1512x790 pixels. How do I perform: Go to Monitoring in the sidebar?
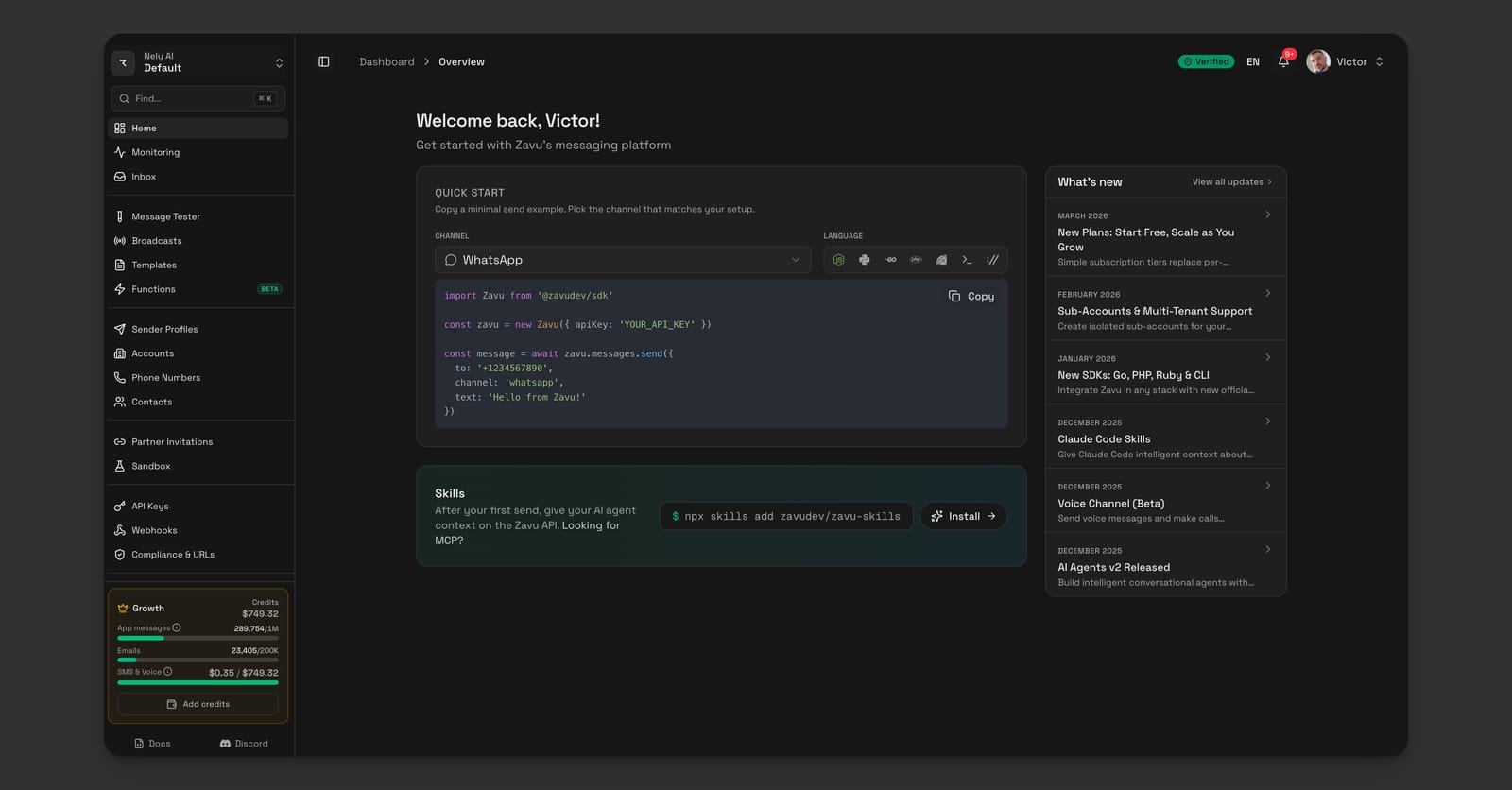point(198,152)
